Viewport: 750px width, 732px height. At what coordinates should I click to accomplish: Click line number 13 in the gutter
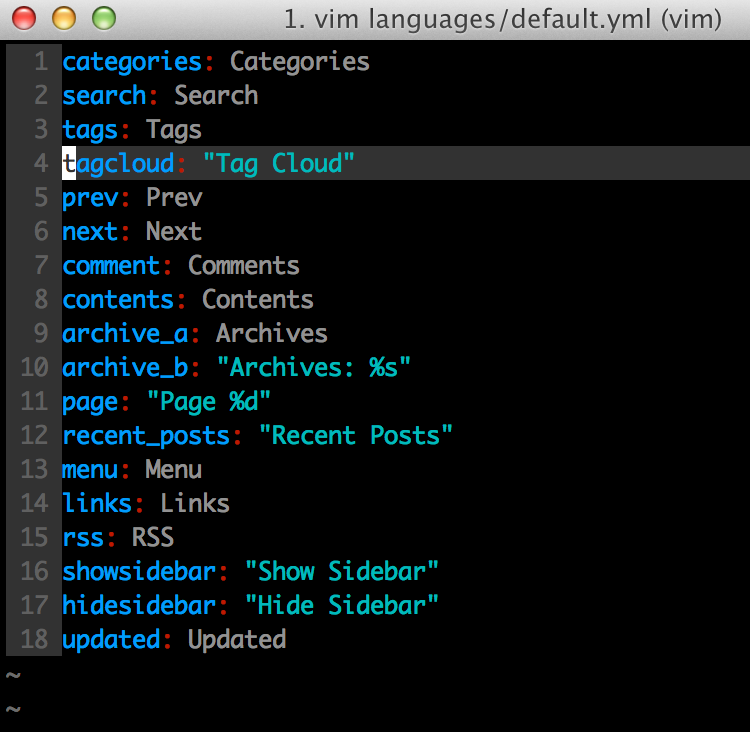point(34,470)
